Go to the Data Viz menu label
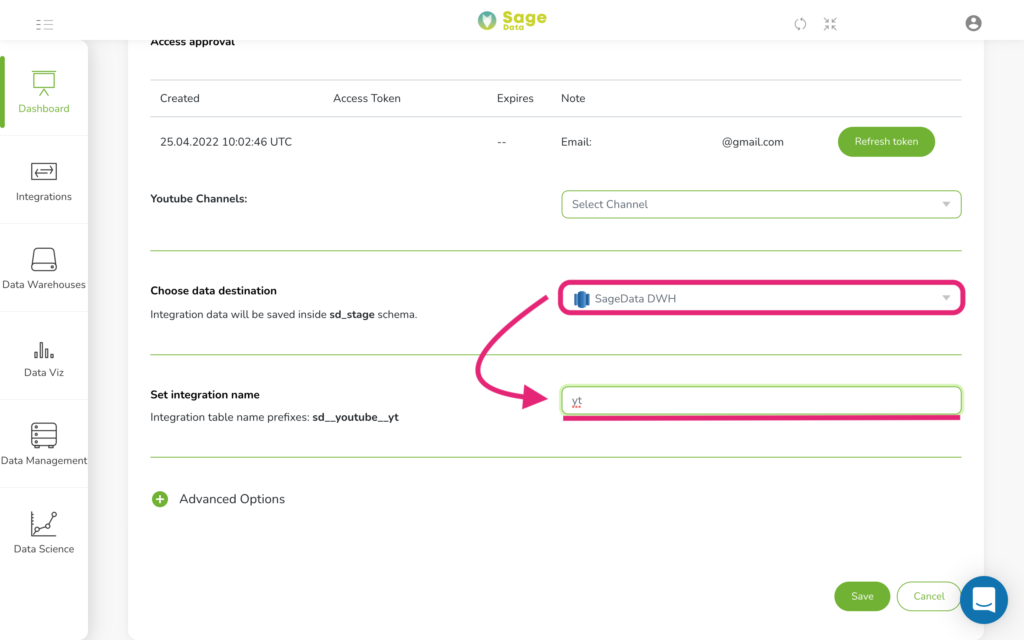 point(44,373)
